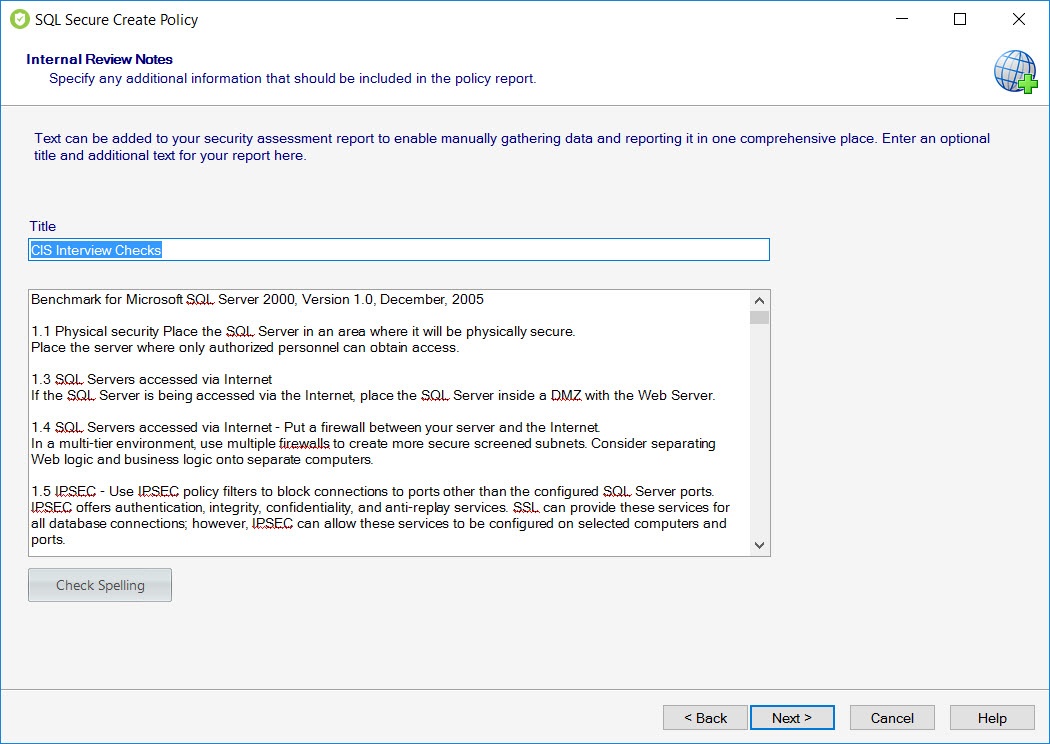Click the '1.4 SQL Servers accessed via Internet' firewall line

[316, 427]
